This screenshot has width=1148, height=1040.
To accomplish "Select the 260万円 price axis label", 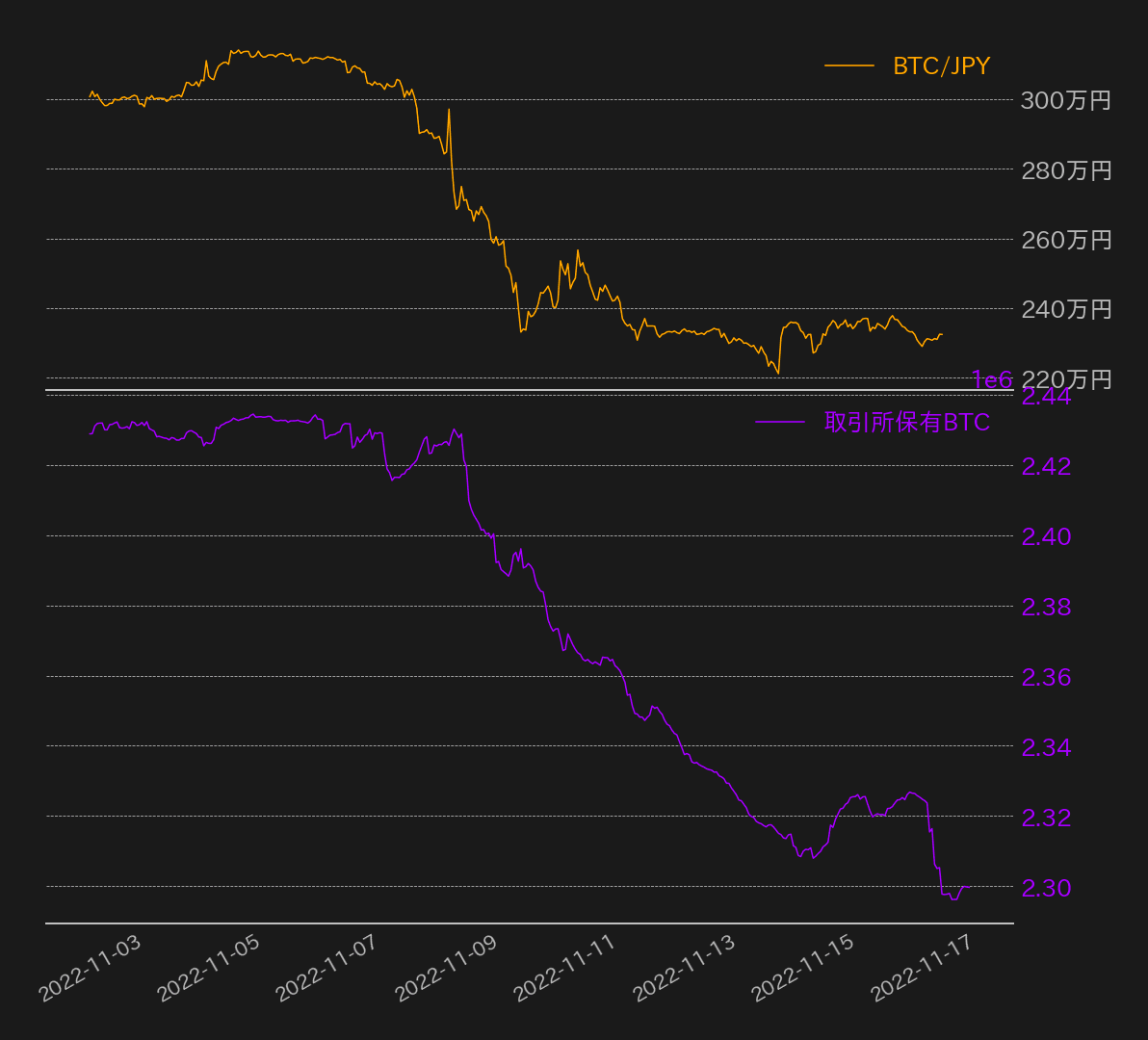I will pyautogui.click(x=1066, y=240).
